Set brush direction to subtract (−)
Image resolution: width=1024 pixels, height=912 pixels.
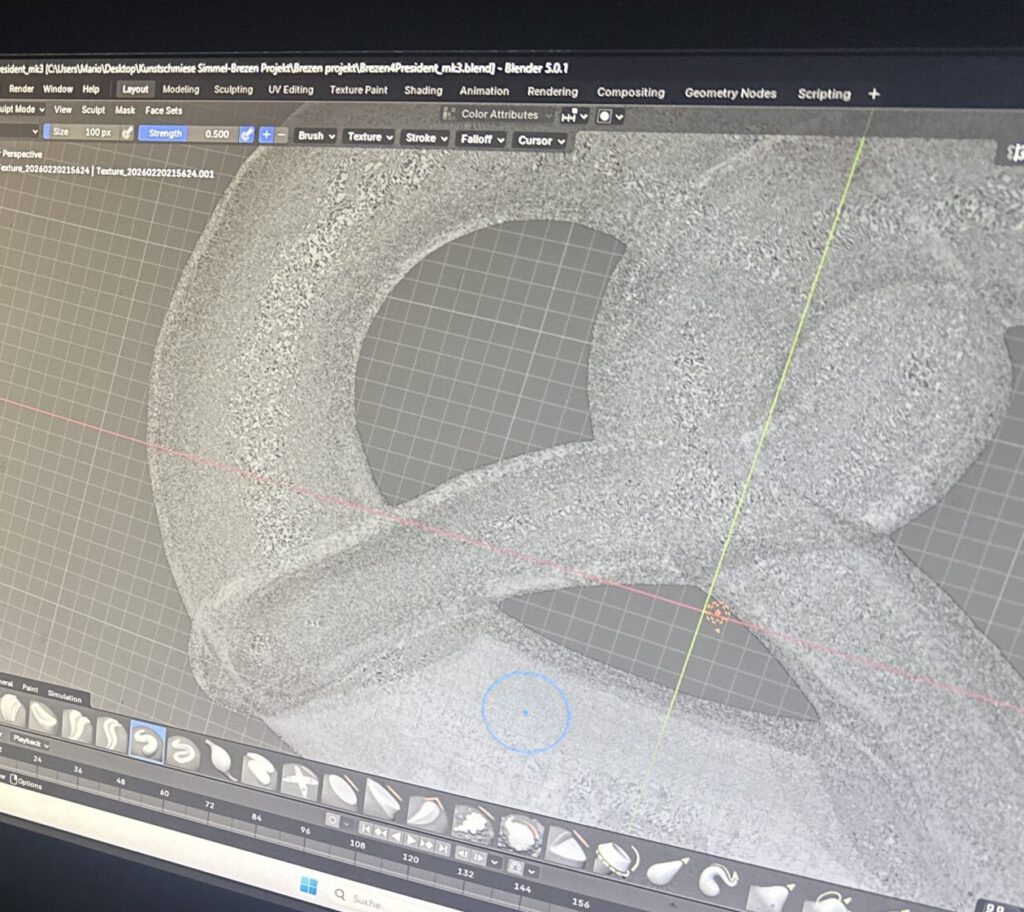[281, 135]
